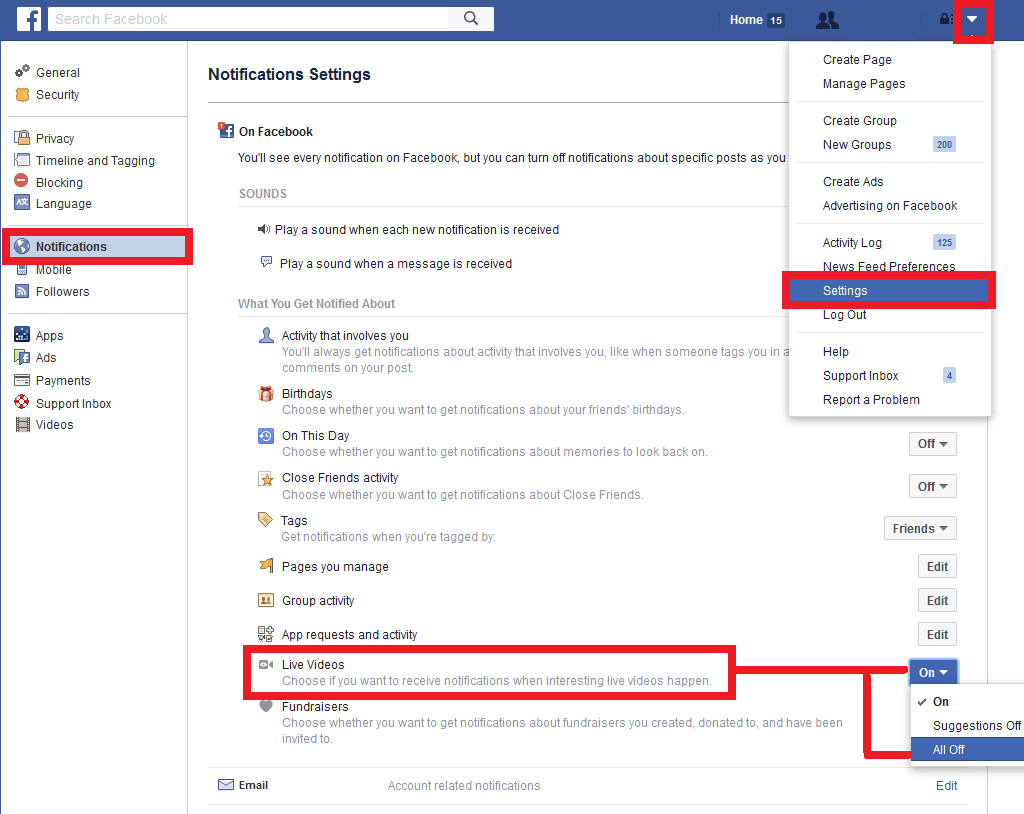Click the Fundraisers heart icon
The height and width of the screenshot is (814, 1024).
point(266,707)
